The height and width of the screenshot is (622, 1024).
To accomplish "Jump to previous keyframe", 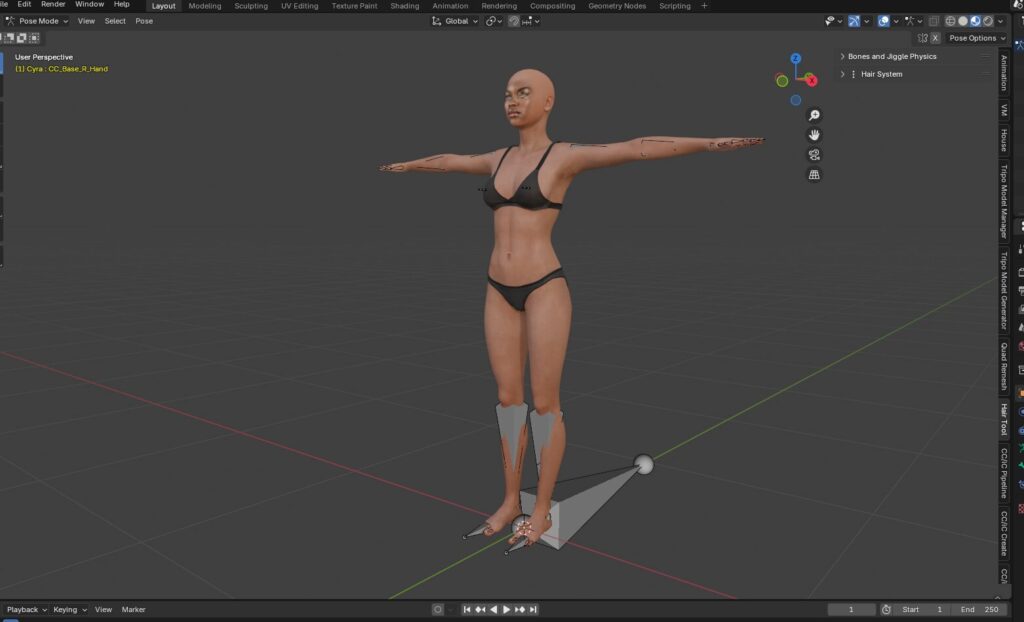I will tap(480, 610).
